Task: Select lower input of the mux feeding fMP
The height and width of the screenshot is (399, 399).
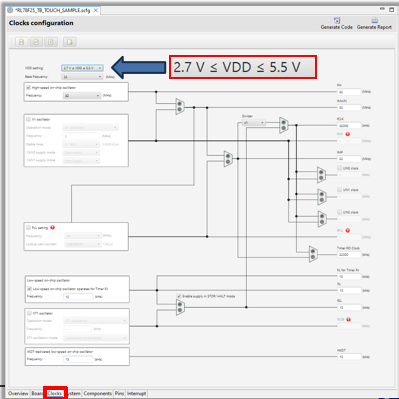Action: pos(228,162)
